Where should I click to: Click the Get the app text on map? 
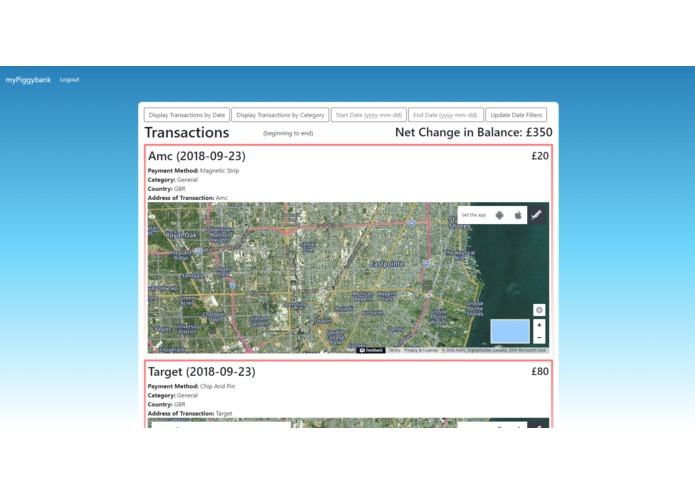(474, 215)
